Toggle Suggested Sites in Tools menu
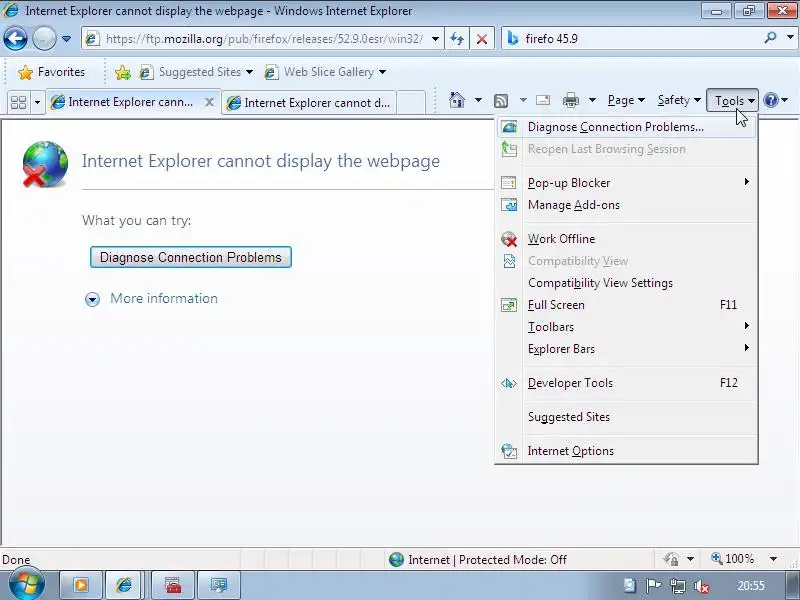The height and width of the screenshot is (600, 800). [x=627, y=417]
